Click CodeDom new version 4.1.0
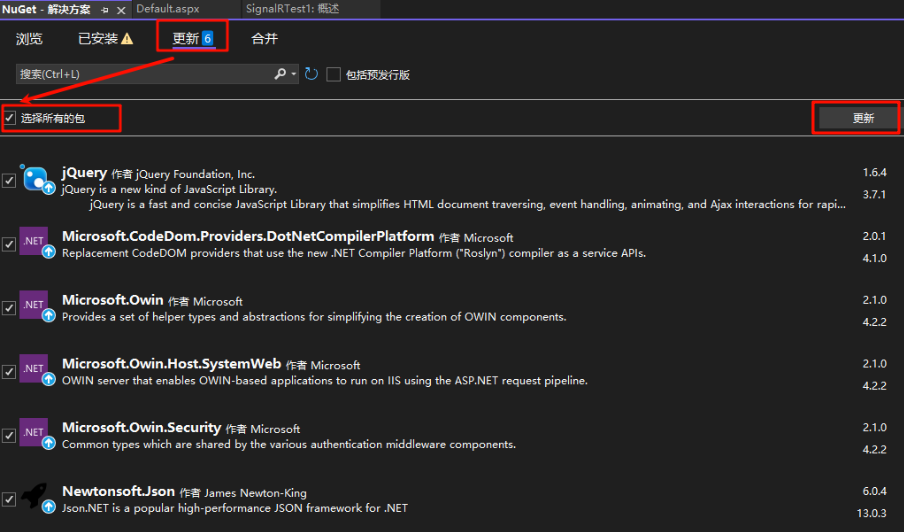Screen dimensions: 904x532 pos(874,258)
